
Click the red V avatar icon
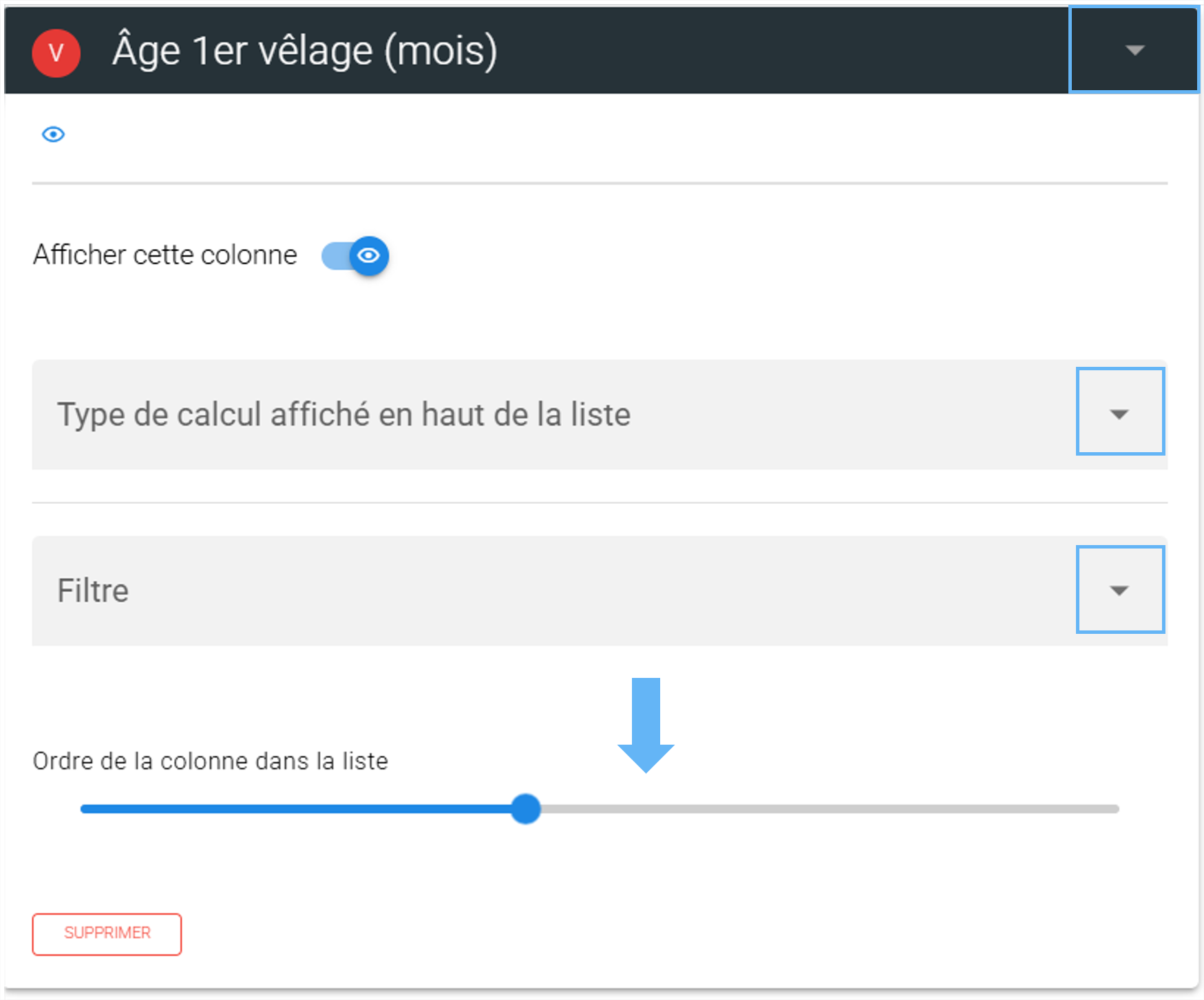pyautogui.click(x=56, y=52)
